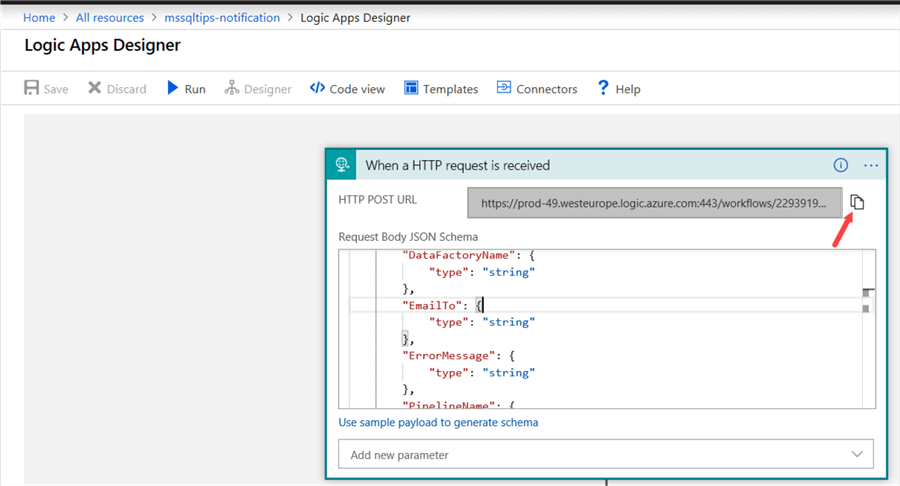
Task: Open mssqltips-notification breadcrumb link
Action: click(x=222, y=17)
